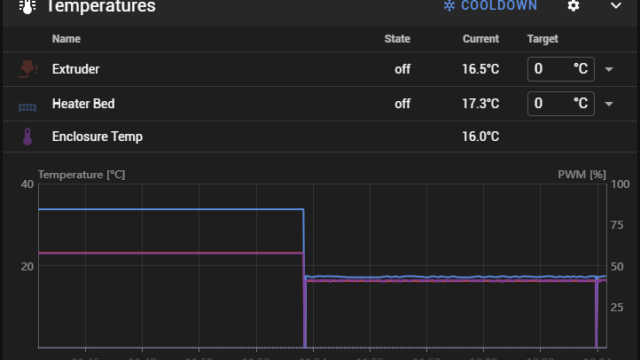The width and height of the screenshot is (640, 360).
Task: Collapse the Temperatures panel chevron
Action: tap(616, 6)
